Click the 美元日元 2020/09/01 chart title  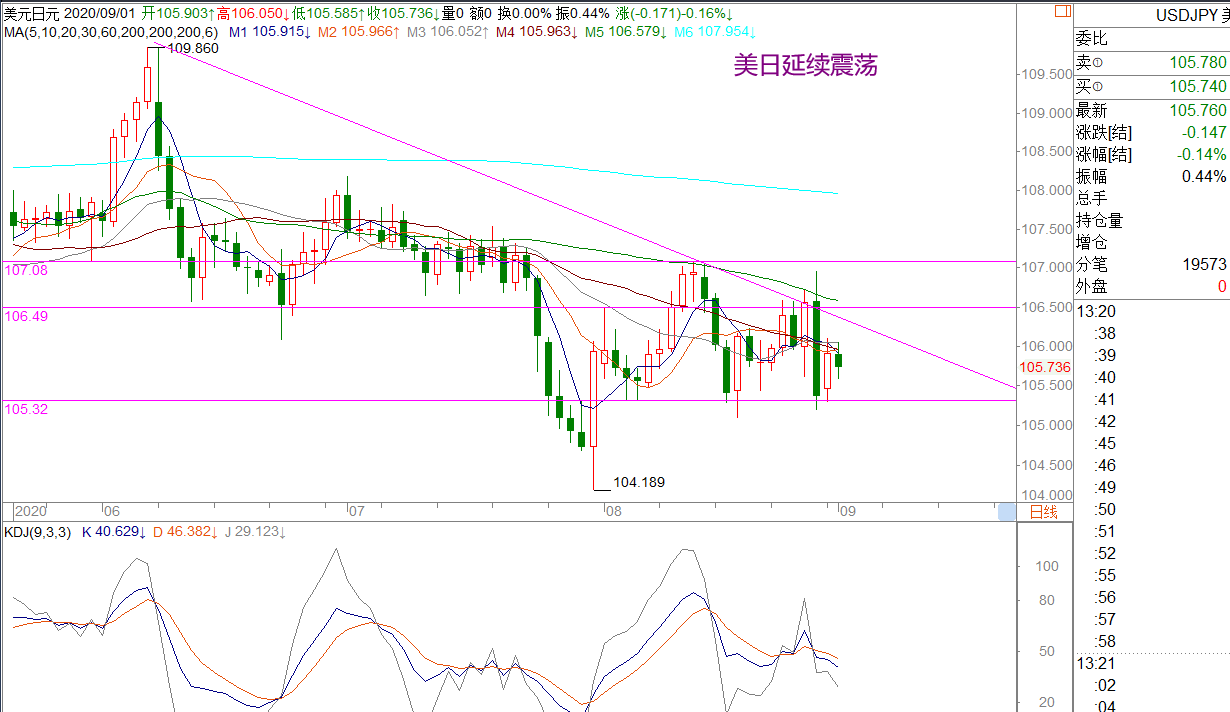click(x=69, y=13)
